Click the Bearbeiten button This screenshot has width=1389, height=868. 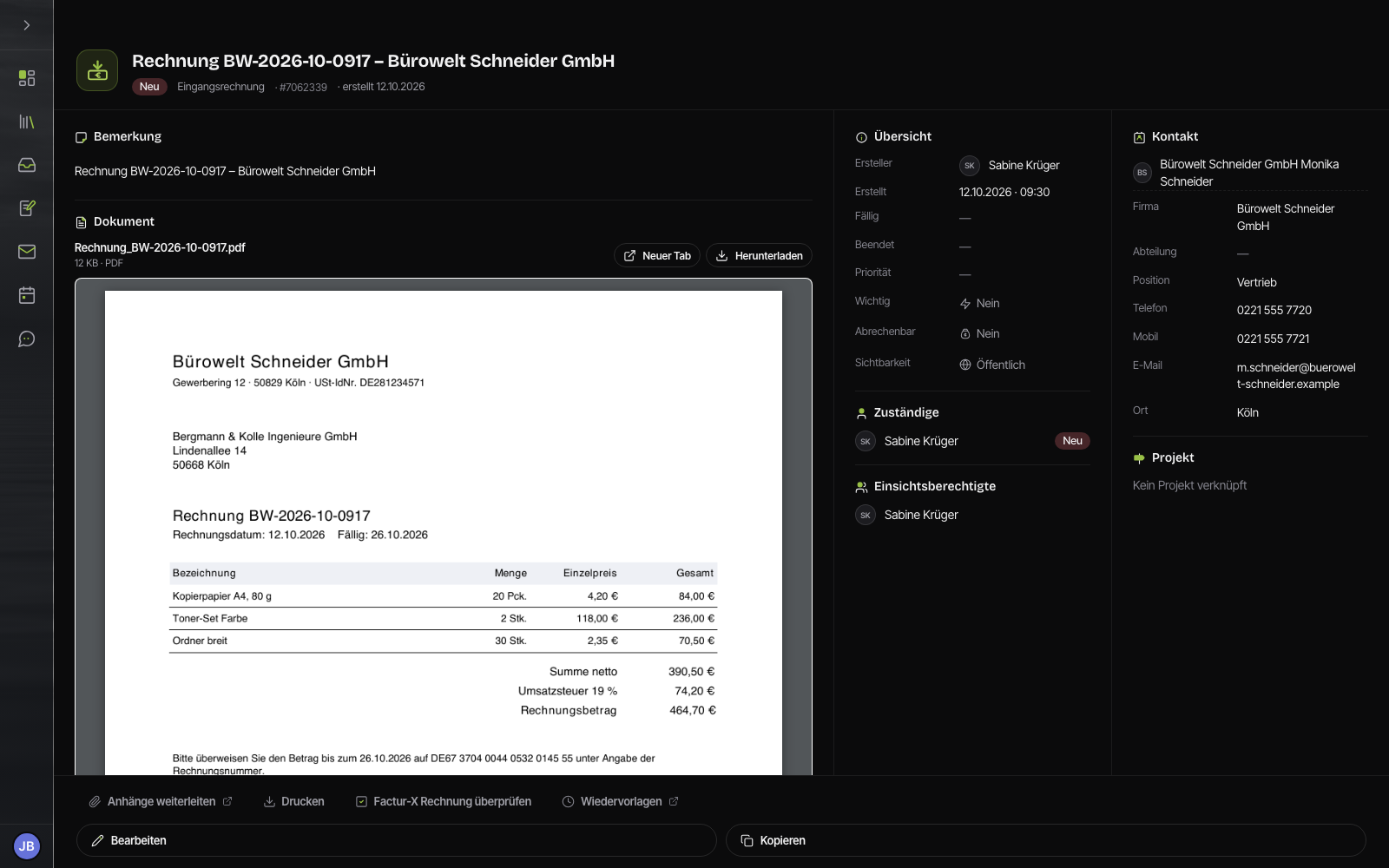point(397,840)
